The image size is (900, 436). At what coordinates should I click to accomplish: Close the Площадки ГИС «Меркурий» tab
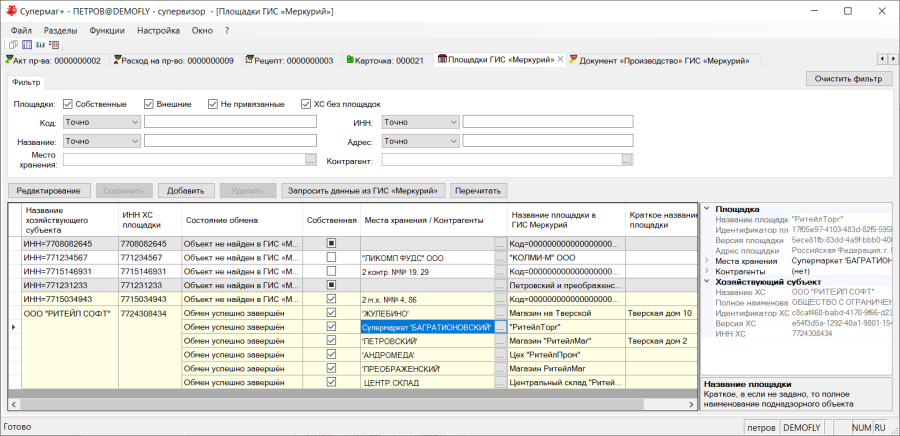point(560,59)
